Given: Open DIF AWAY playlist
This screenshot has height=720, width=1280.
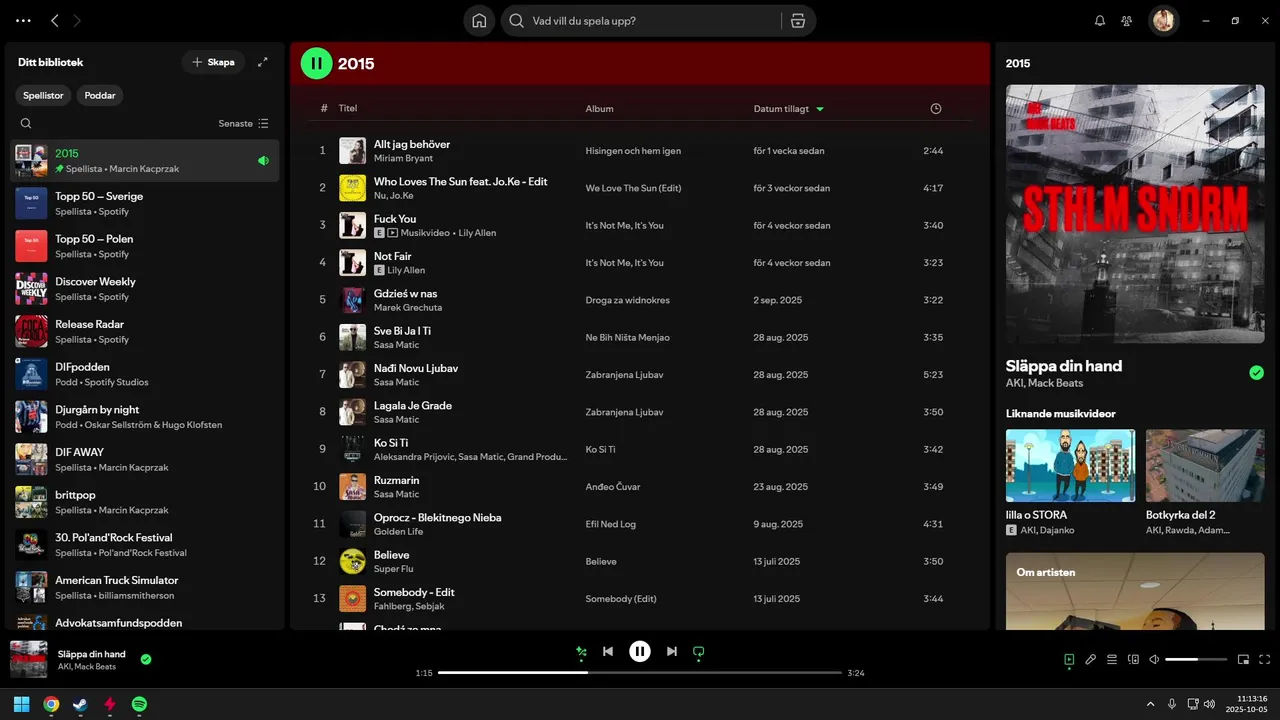Looking at the screenshot, I should click(145, 459).
